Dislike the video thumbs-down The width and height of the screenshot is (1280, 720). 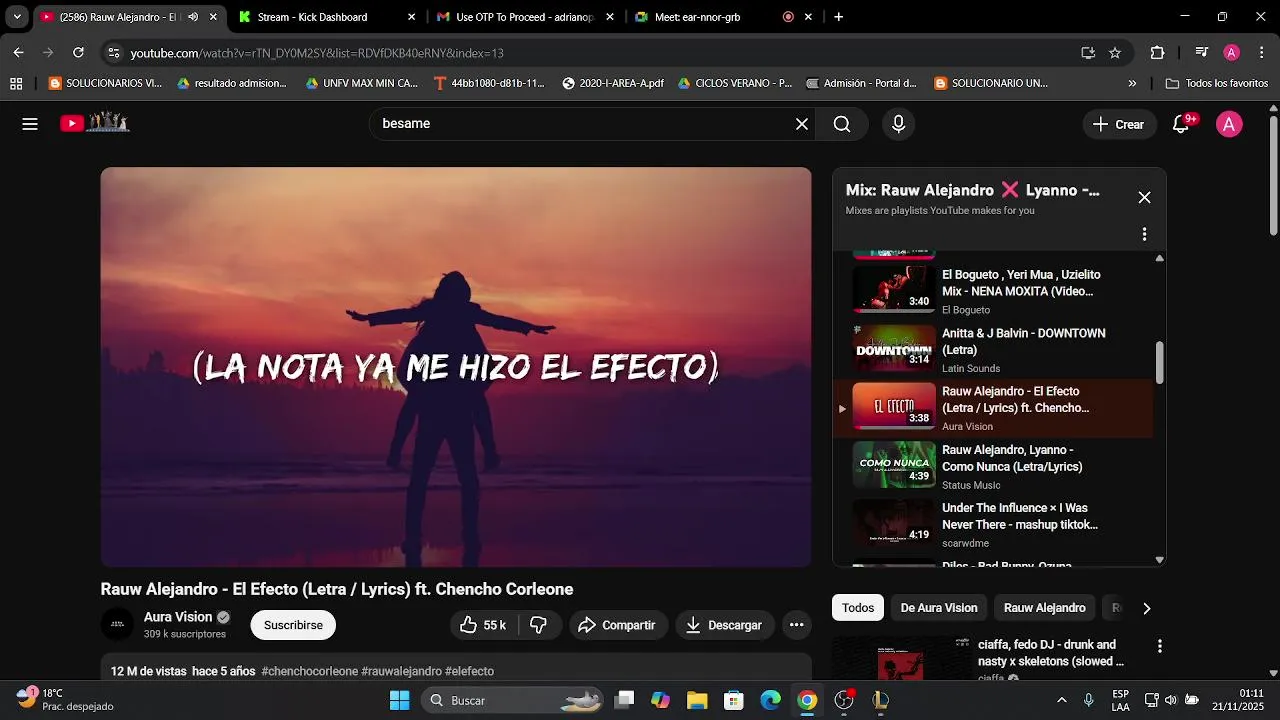pos(539,625)
